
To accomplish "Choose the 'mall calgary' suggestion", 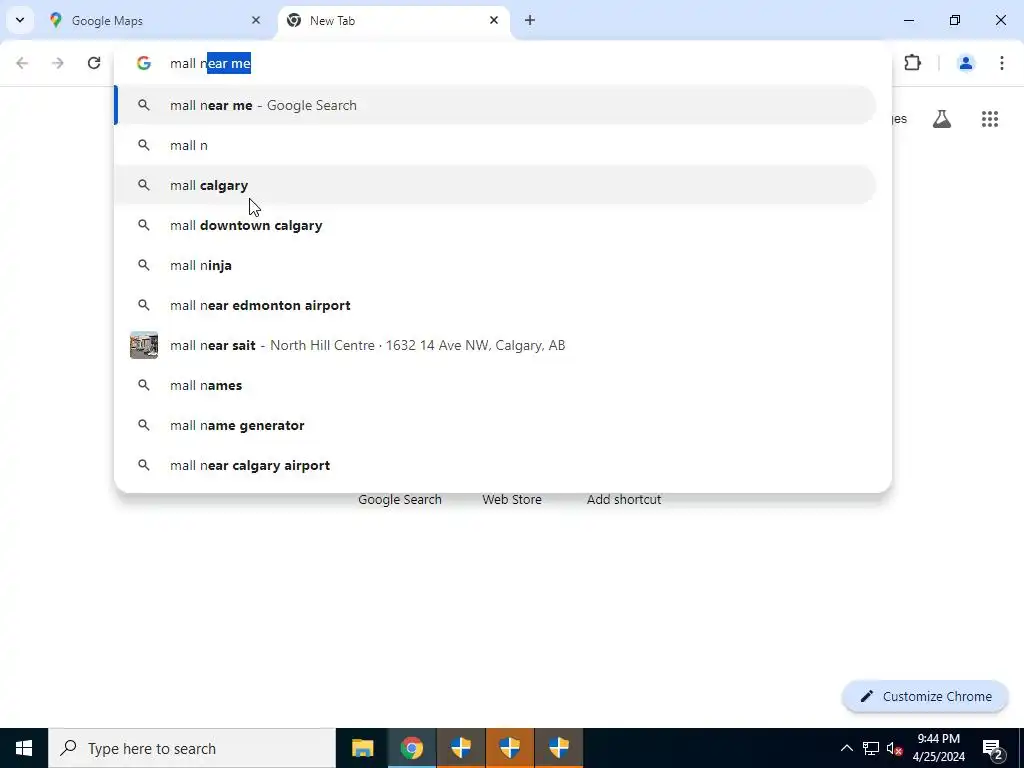I will coord(496,185).
